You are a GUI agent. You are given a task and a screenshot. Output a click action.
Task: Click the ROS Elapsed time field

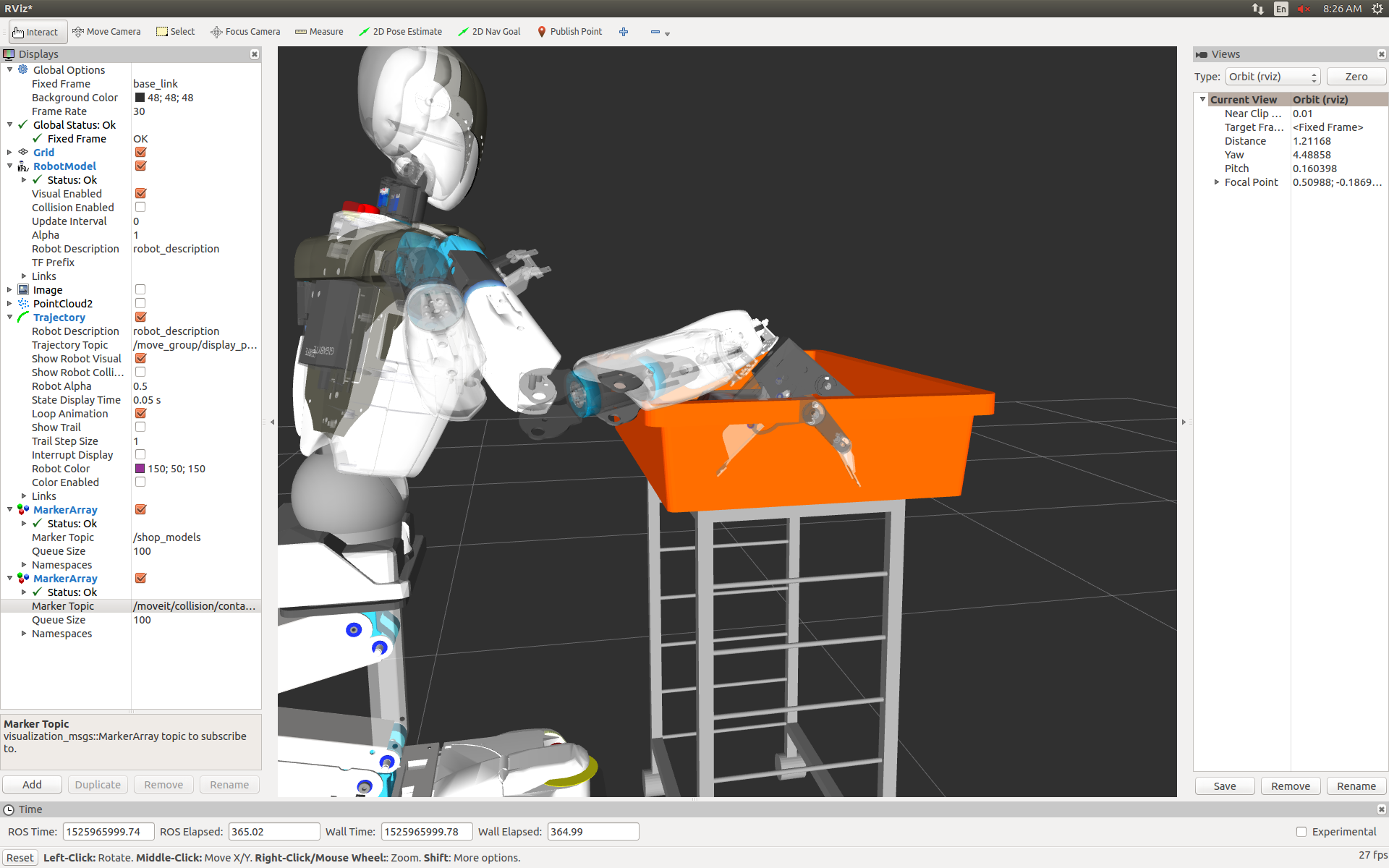(273, 831)
